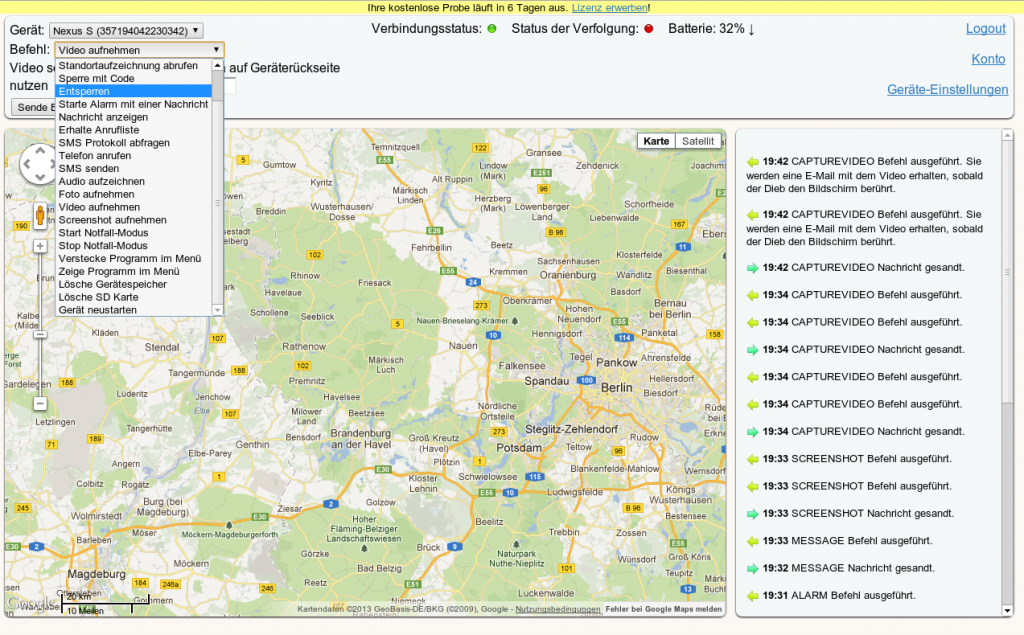
Task: Click arrow icon beside 19:32 MESSAGE Nachricht gesandt
Action: point(753,568)
